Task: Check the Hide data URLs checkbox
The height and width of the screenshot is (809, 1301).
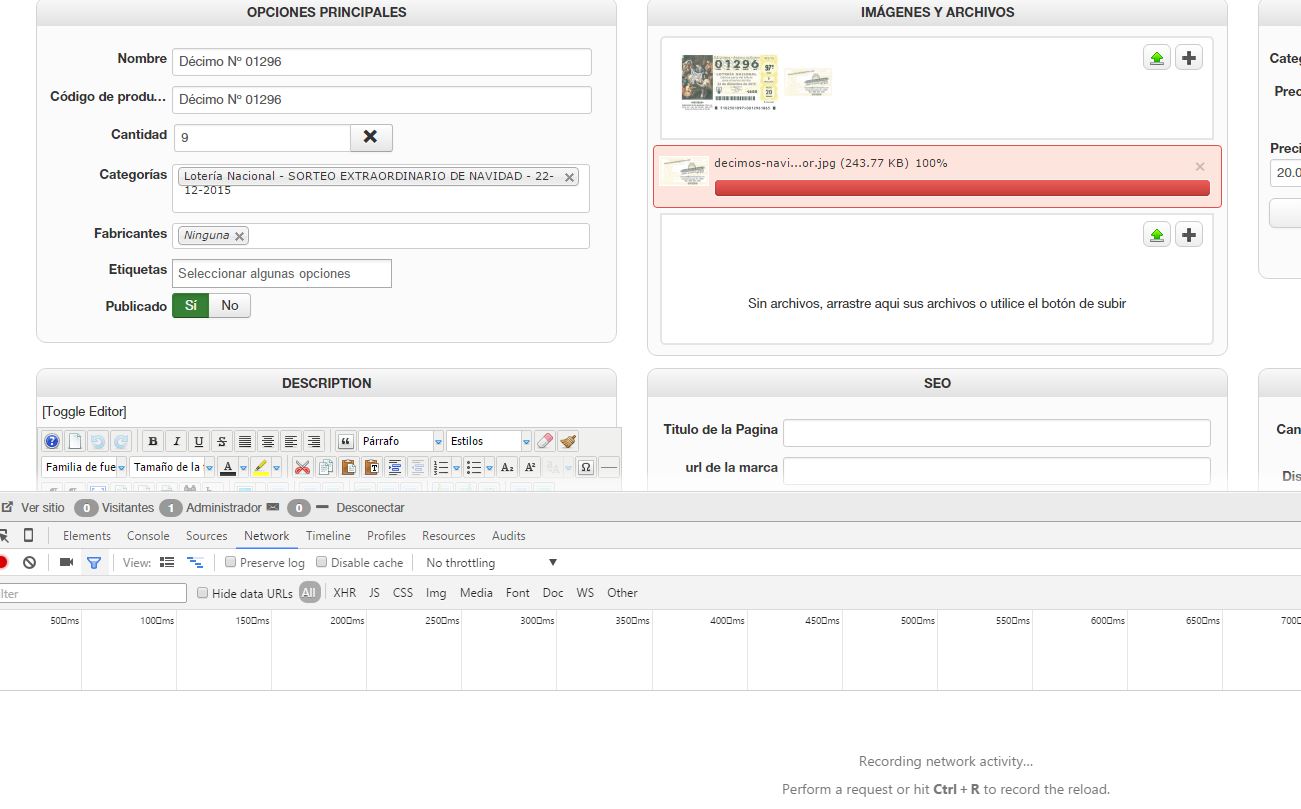Action: point(203,593)
